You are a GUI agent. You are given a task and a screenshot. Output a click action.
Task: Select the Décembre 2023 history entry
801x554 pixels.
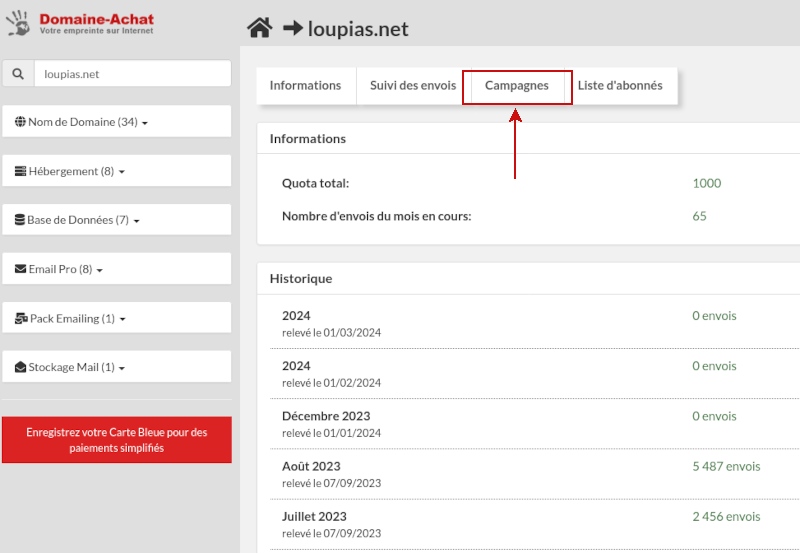[x=534, y=424]
